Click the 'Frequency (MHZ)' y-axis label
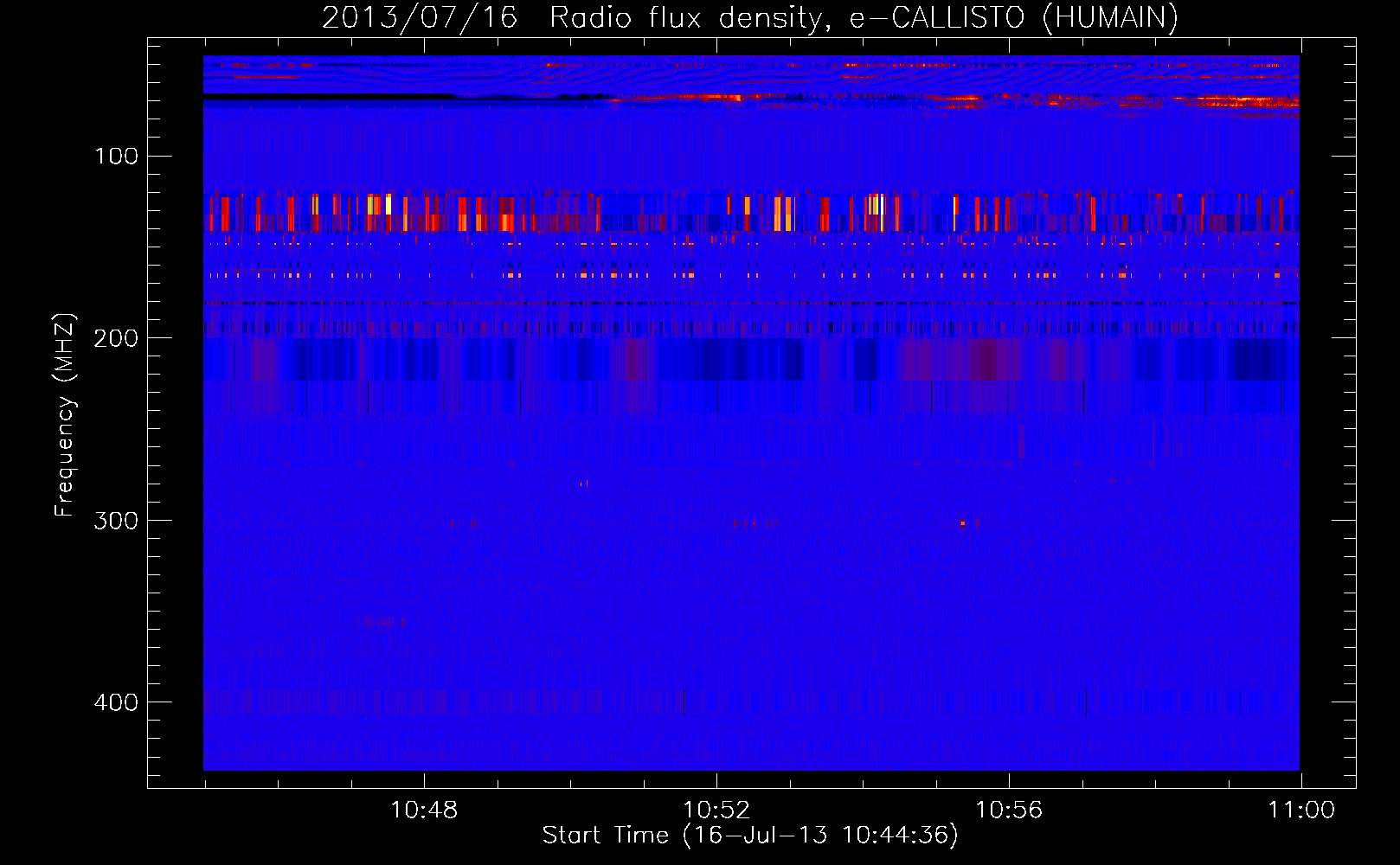1400x865 pixels. tap(64, 415)
